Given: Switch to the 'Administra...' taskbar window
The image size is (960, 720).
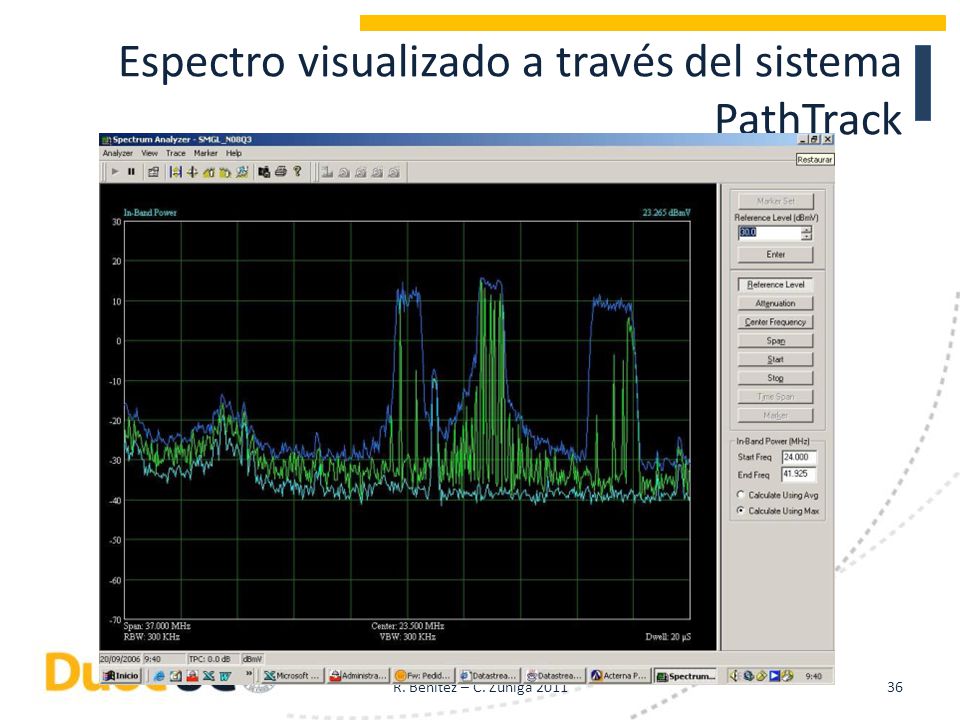Looking at the screenshot, I should (358, 676).
